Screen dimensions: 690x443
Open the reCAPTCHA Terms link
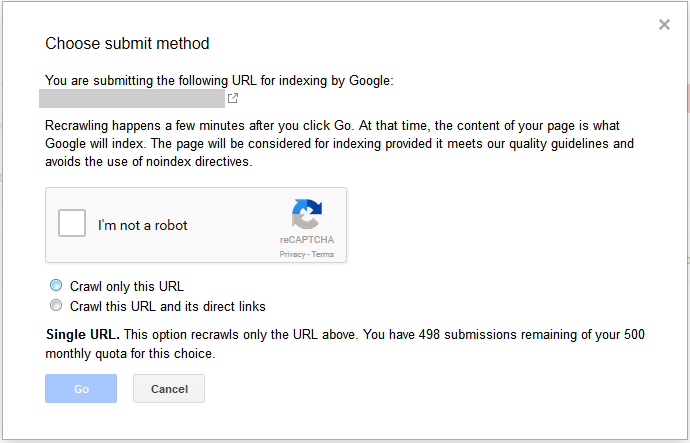coord(323,255)
